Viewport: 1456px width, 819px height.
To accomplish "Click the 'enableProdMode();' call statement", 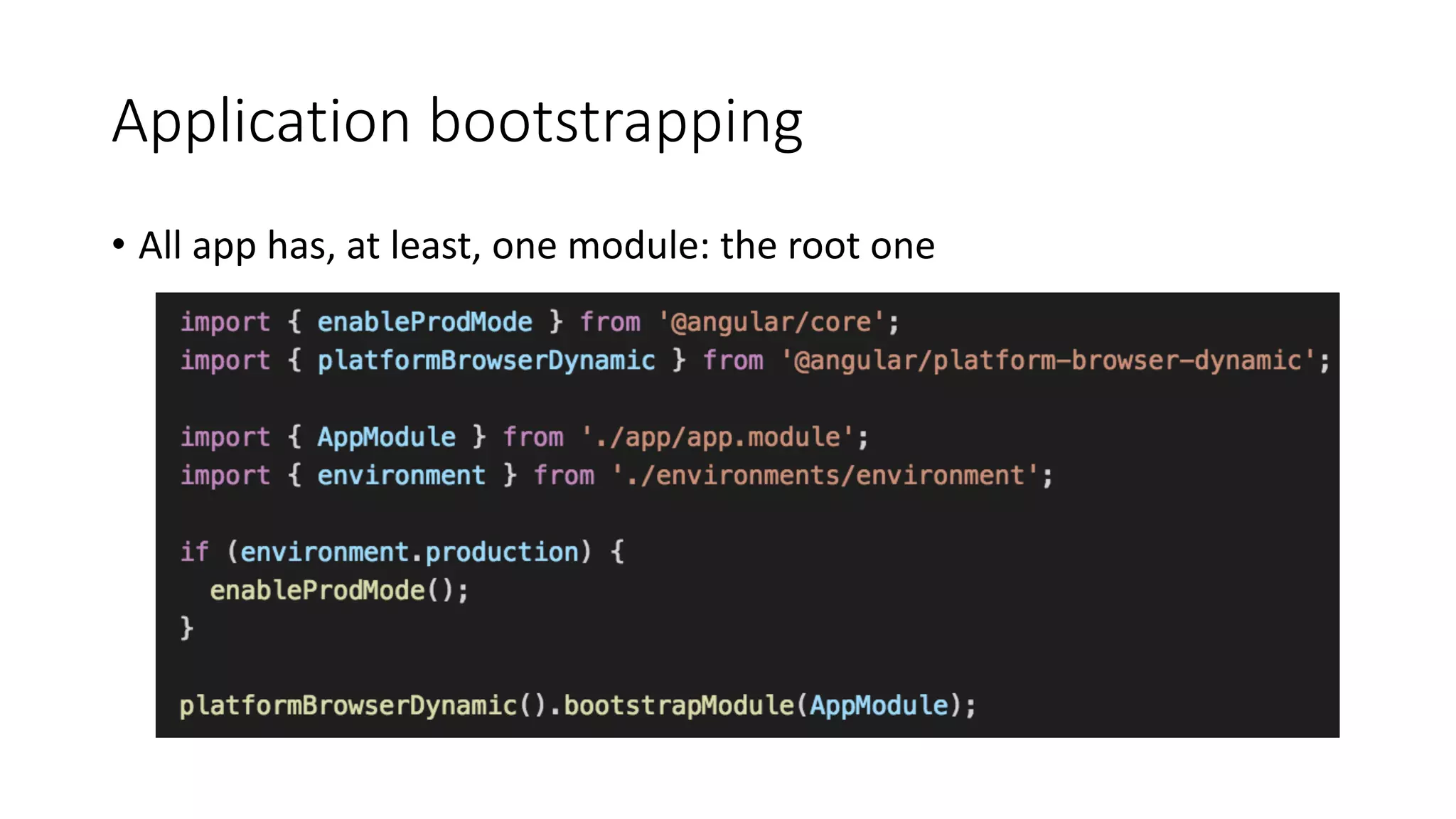I will click(339, 590).
